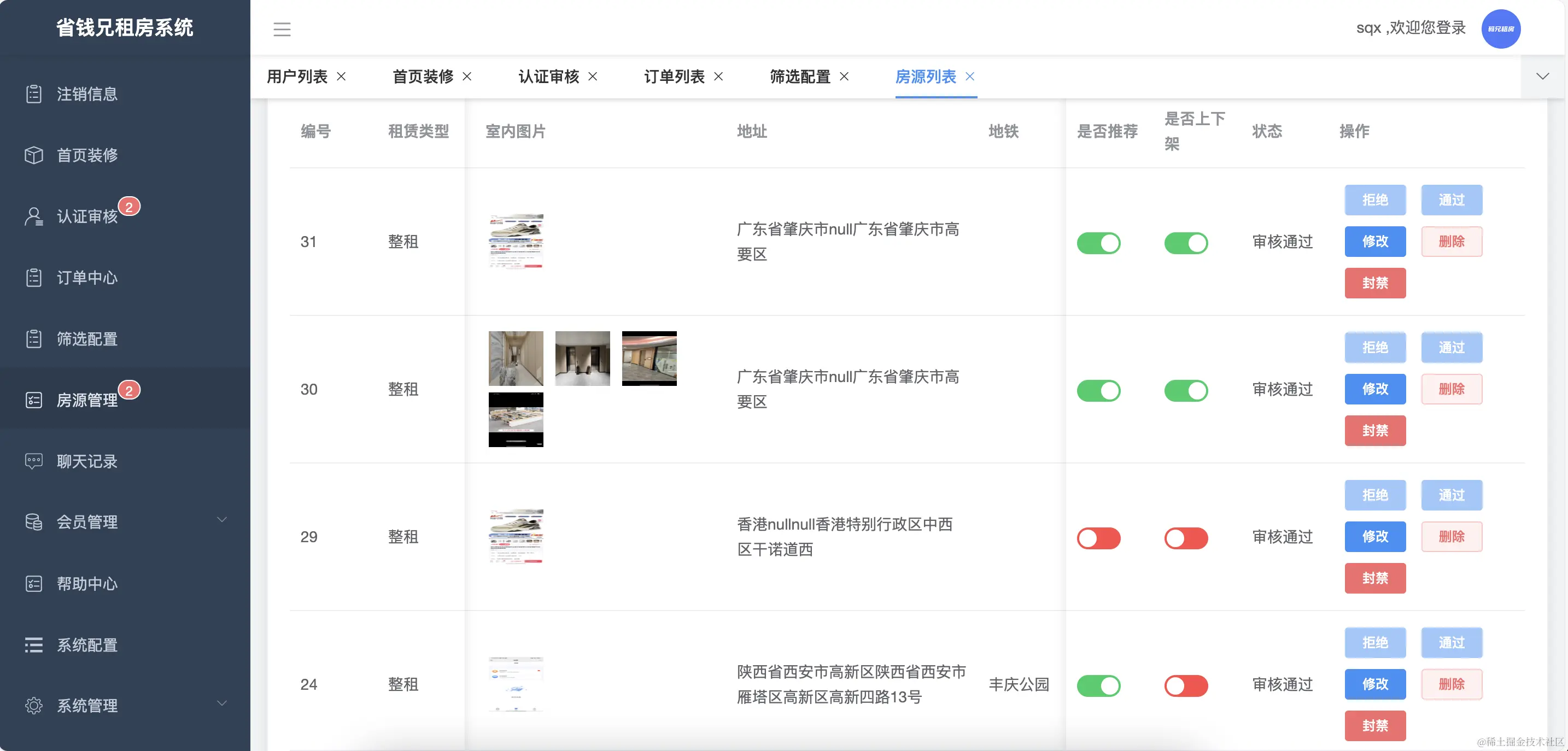Click the 首页装修 cube icon in sidebar
Viewport: 1568px width, 751px height.
tap(34, 155)
